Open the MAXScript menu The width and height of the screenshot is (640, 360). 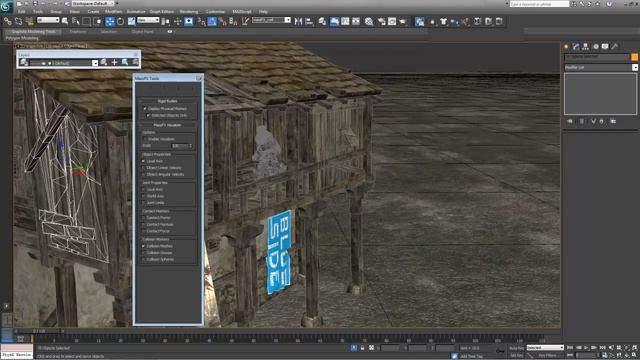click(x=242, y=12)
